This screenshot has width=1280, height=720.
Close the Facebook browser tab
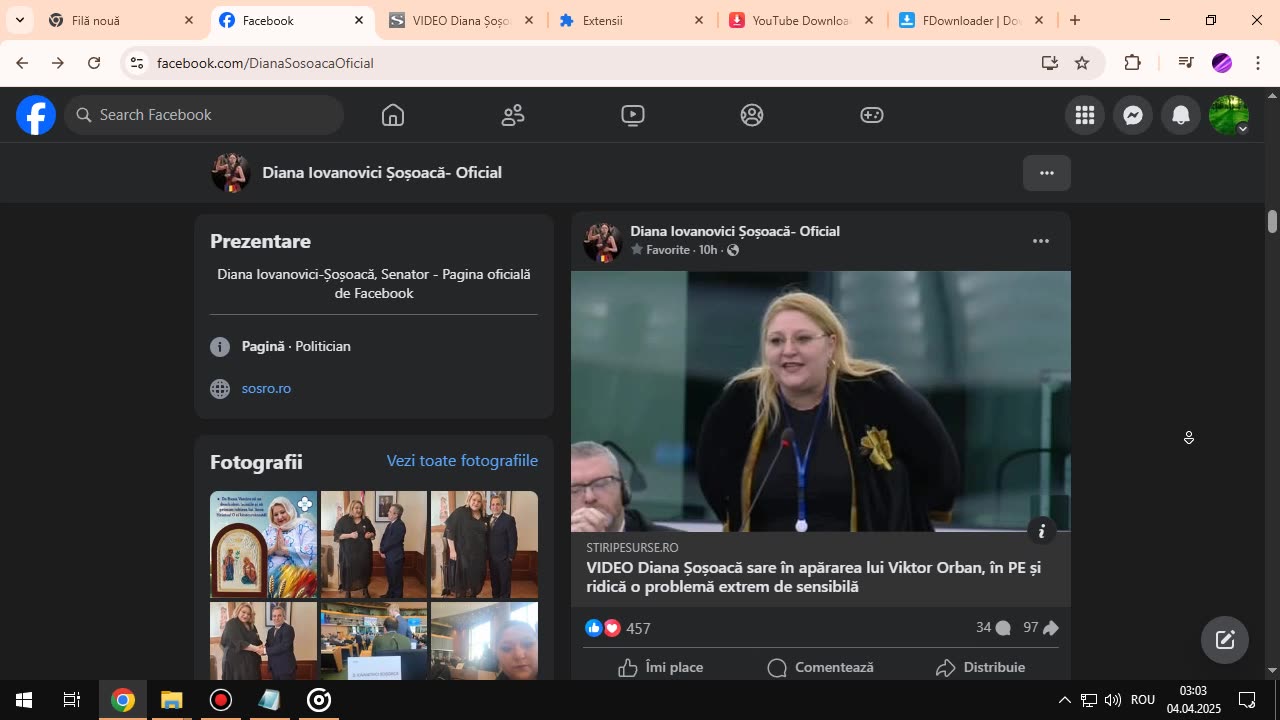(359, 20)
